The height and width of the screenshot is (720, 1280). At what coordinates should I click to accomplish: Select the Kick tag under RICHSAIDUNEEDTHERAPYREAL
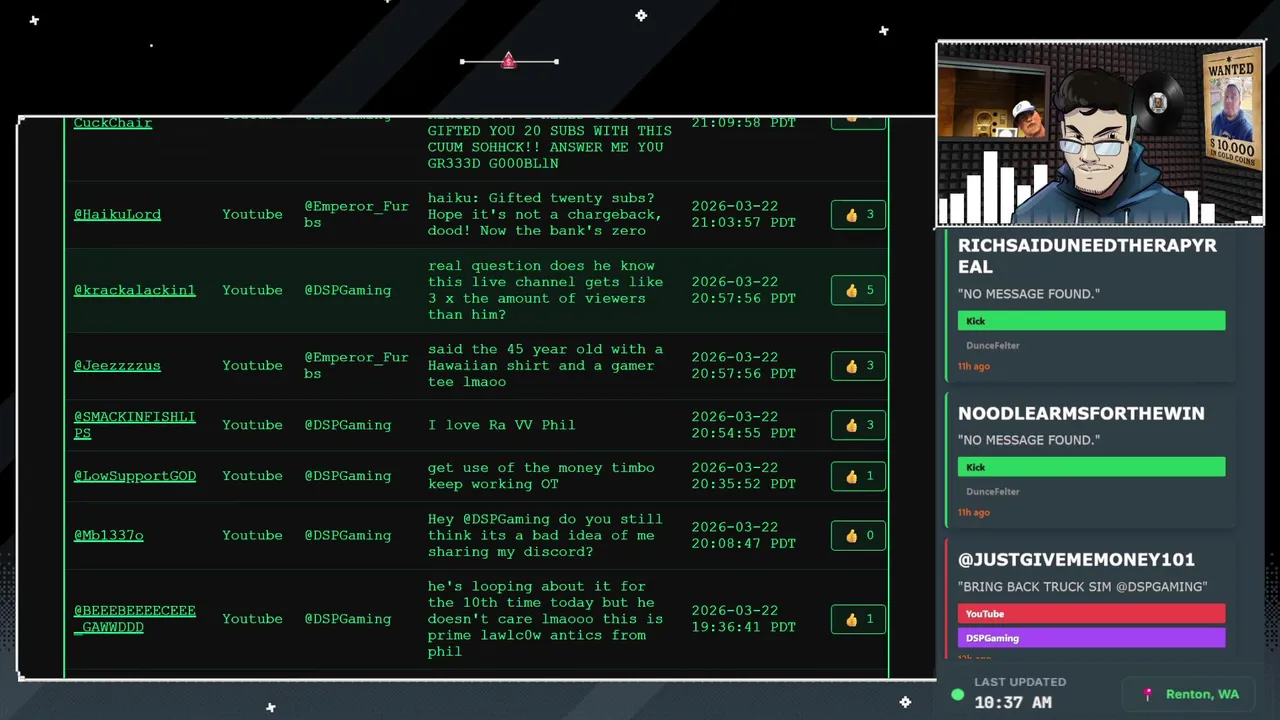[x=1091, y=321]
